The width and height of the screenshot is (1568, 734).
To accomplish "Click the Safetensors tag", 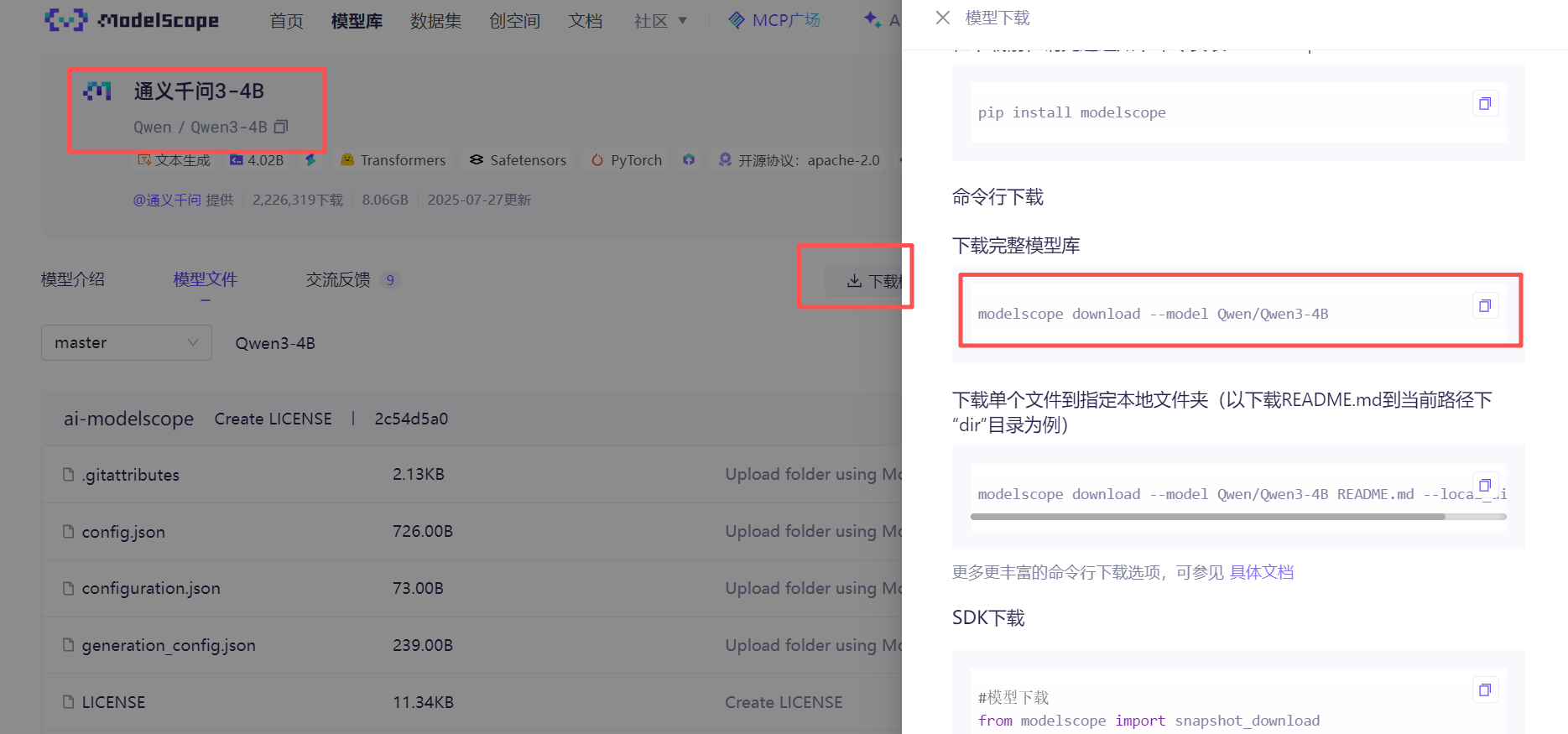I will tap(518, 160).
